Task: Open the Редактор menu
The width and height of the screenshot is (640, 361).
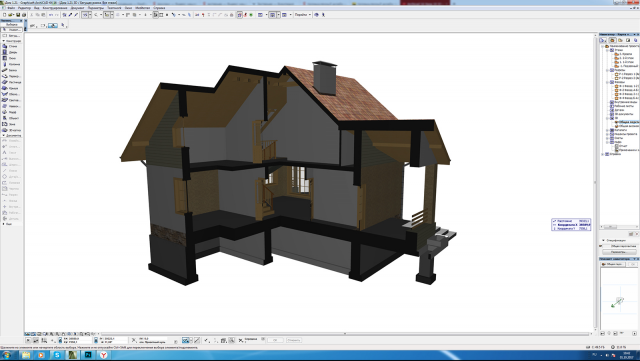Action: (x=25, y=8)
